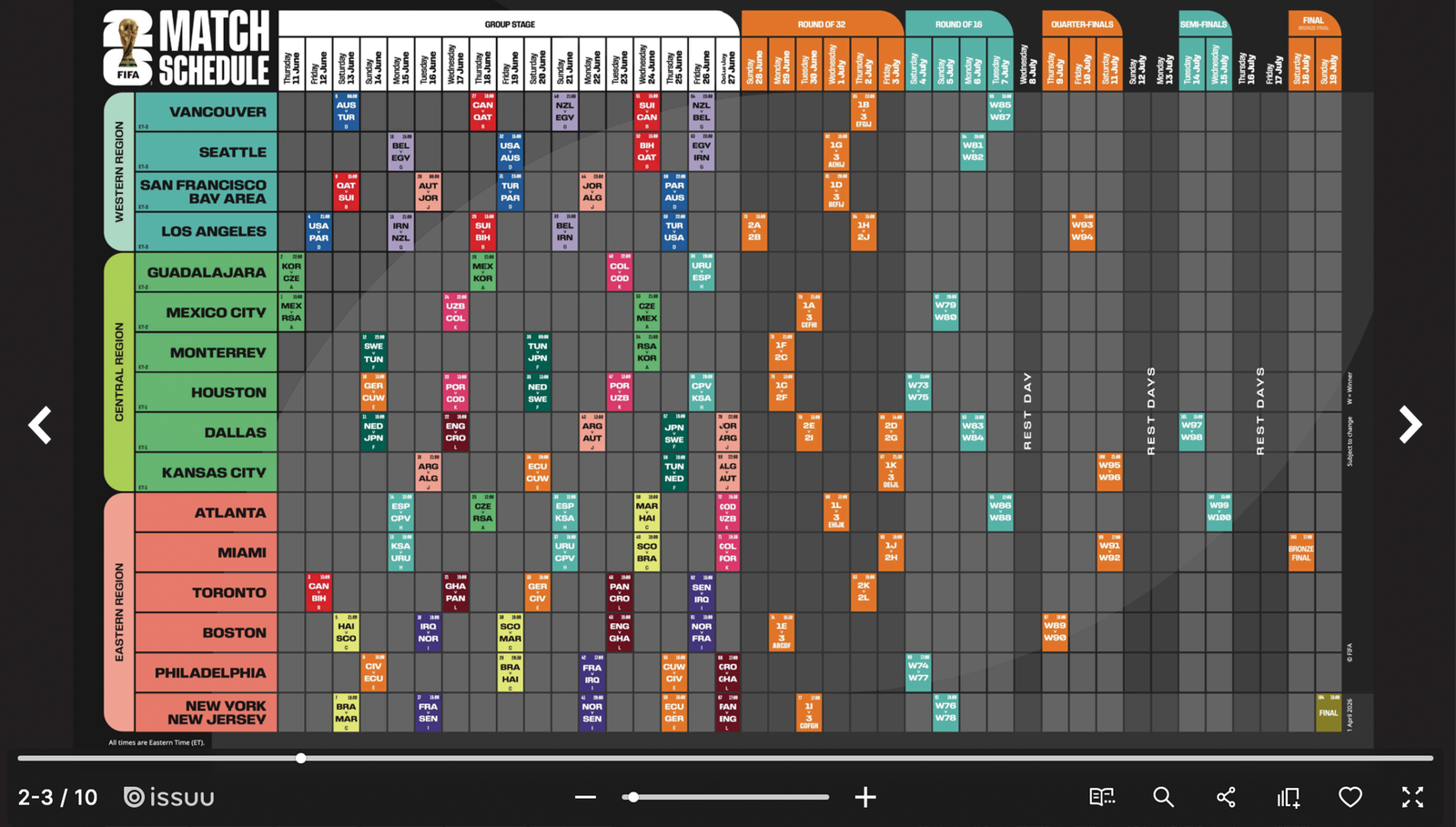Screen dimensions: 1456x827
Task: Click the Bronze Final match cell in Miami
Action: [1301, 552]
